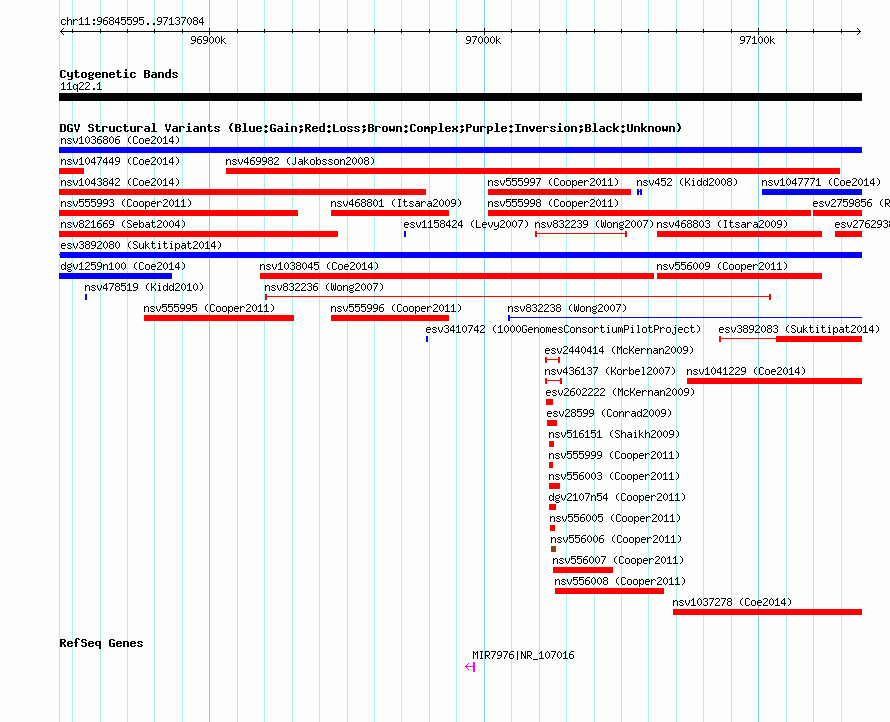Click nsv555995 (Cooper2011) label
890x722 pixels.
coord(209,308)
